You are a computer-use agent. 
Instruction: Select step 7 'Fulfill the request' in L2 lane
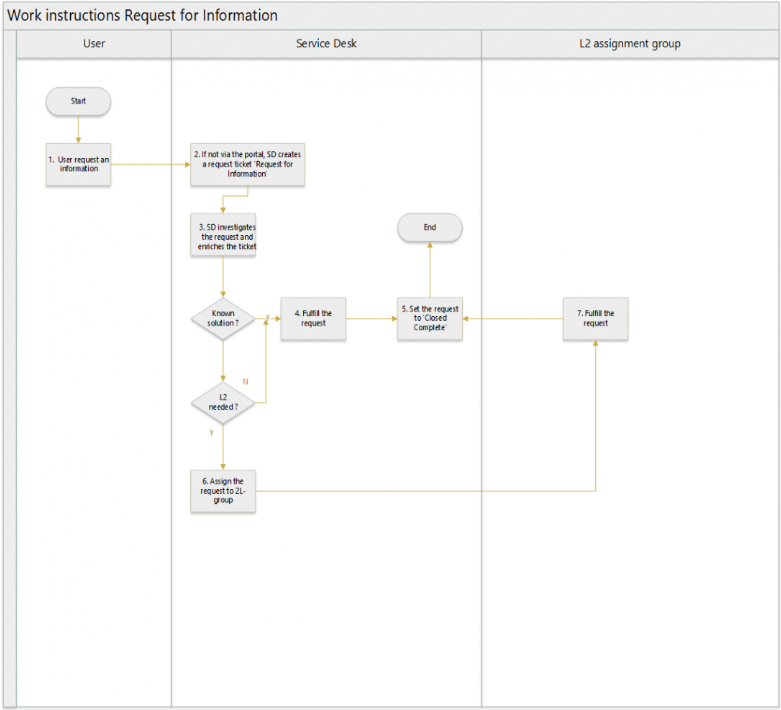tap(595, 318)
